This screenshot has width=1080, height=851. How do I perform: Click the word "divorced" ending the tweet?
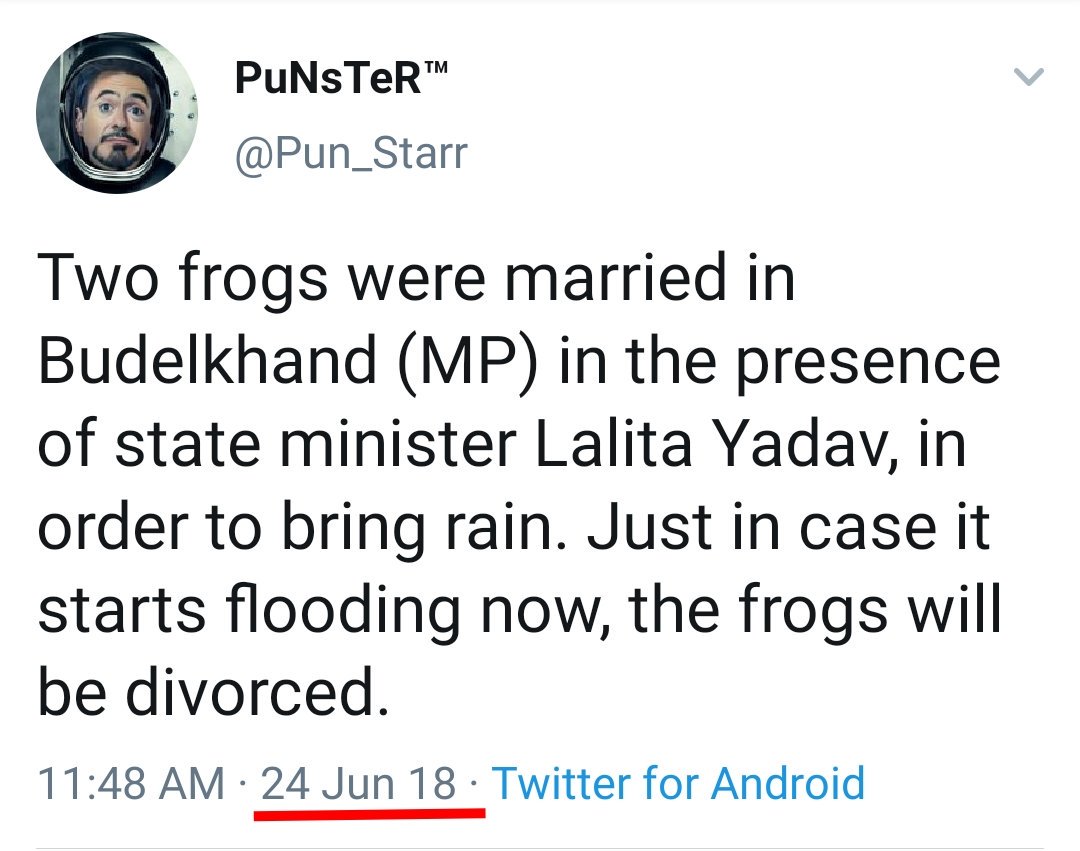(x=252, y=690)
